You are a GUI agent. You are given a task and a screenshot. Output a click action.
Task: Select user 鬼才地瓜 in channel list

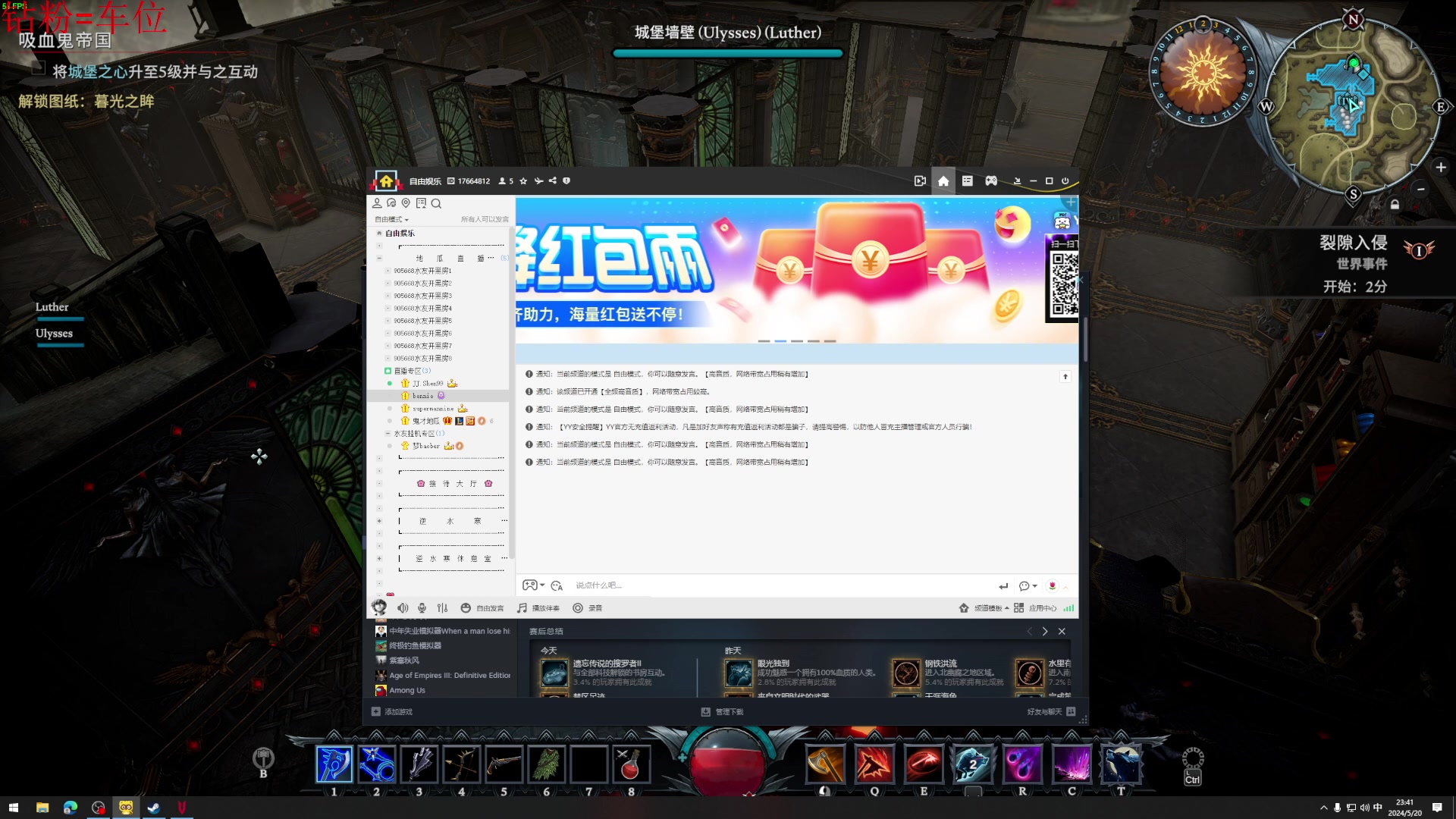click(x=425, y=421)
